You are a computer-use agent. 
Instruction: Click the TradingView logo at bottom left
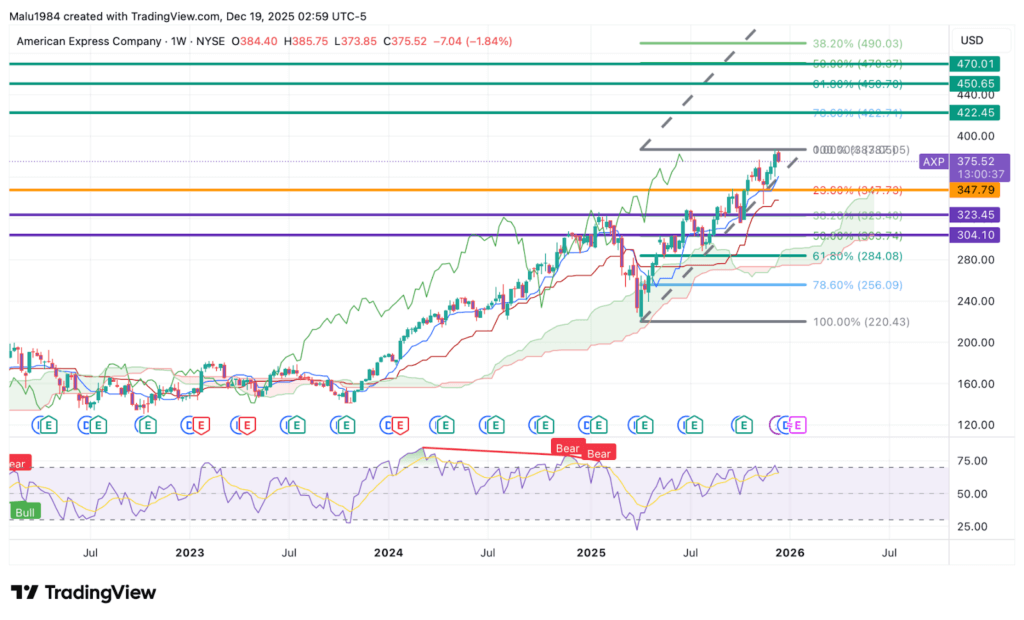click(83, 592)
